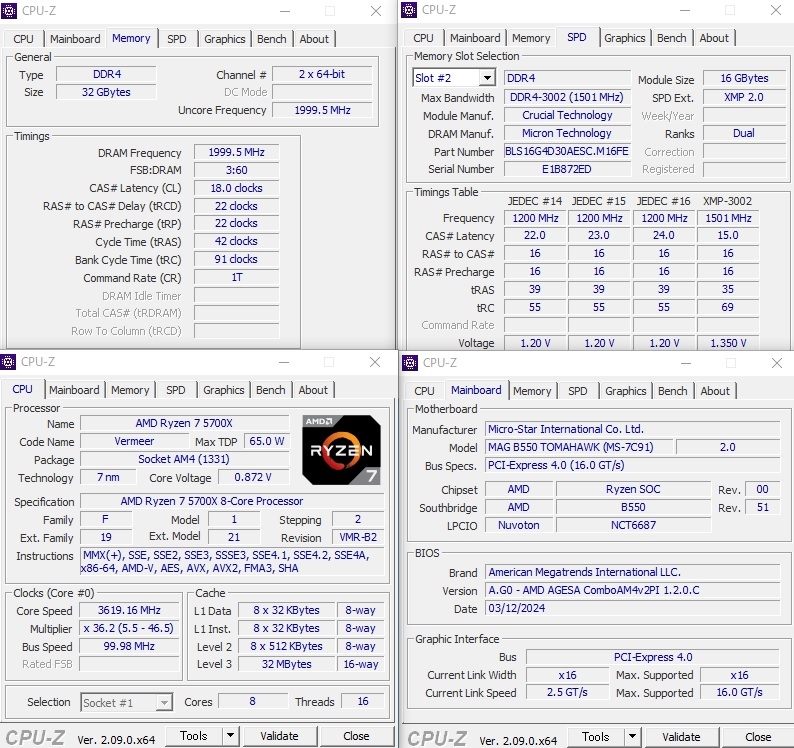Switch to CPU tab in Memory window
The width and height of the screenshot is (794, 748).
23,39
